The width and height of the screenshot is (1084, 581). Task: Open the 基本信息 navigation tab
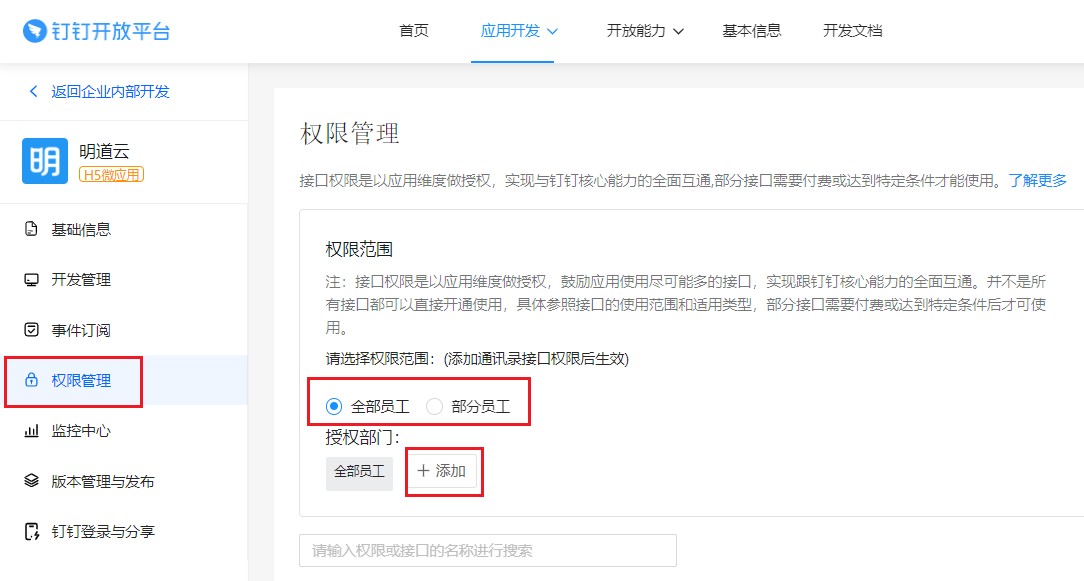point(752,31)
